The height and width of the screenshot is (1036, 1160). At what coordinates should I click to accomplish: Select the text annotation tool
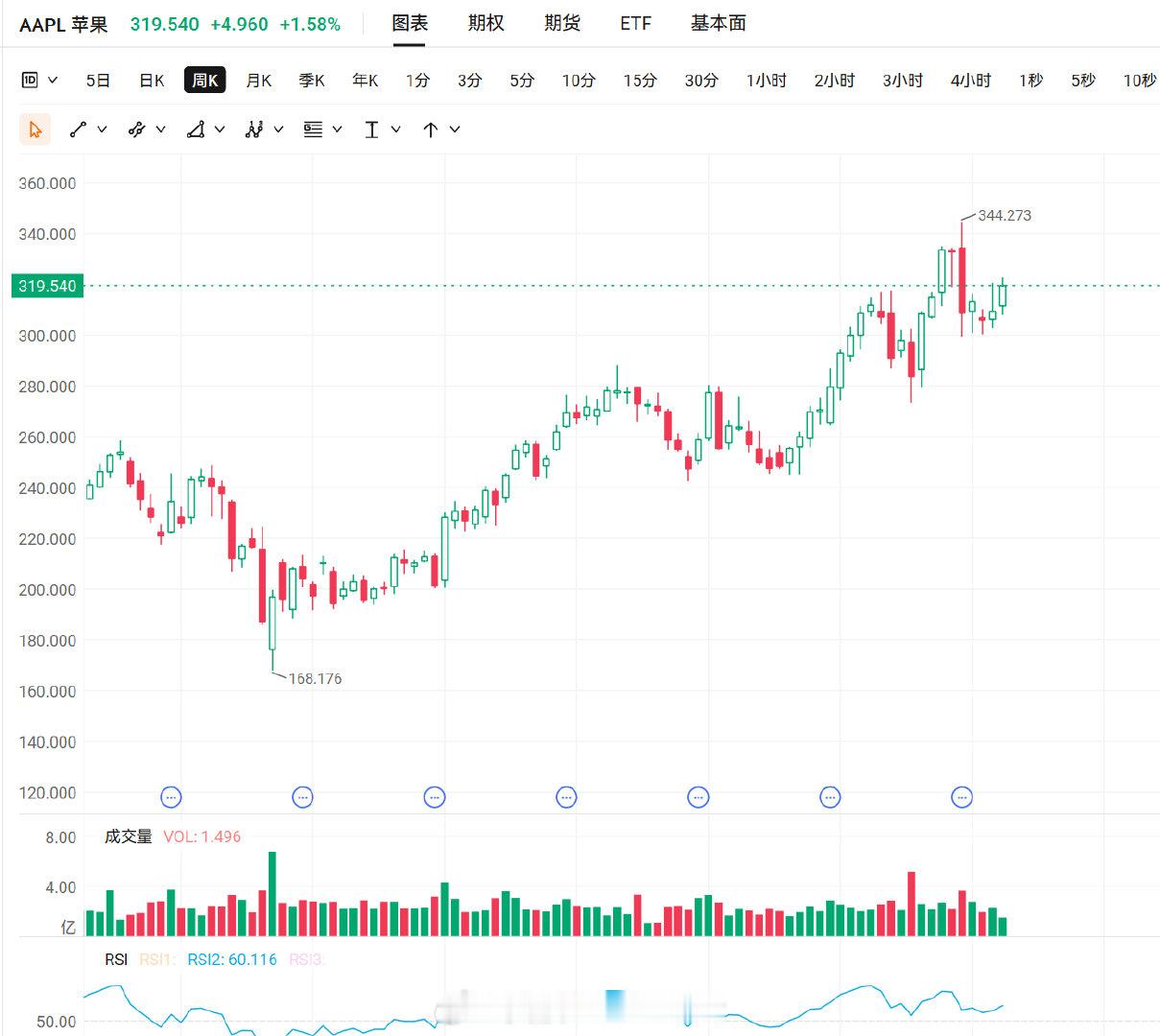point(371,129)
